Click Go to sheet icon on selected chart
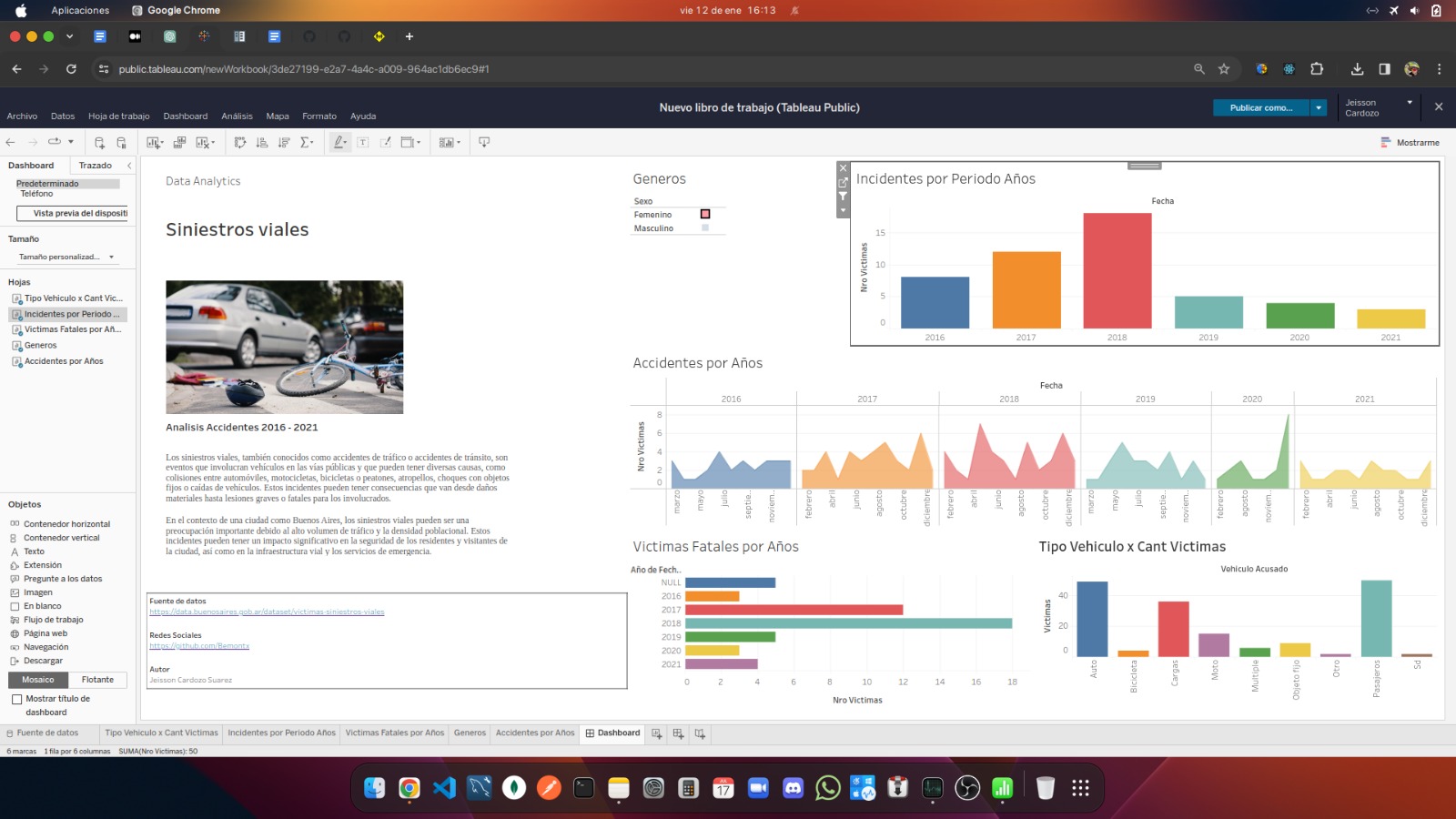1456x819 pixels. pos(843,182)
